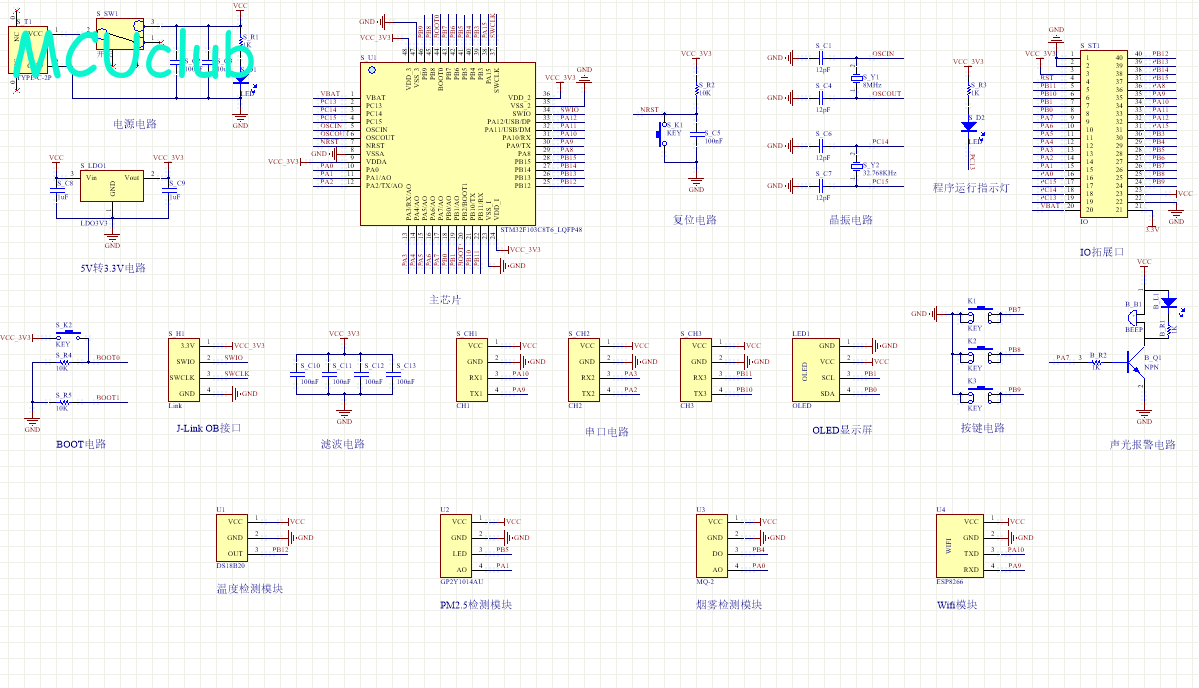Screen dimensions: 1199x688
Task: Select the STM32F103C8T6 main chip symbol
Action: pyautogui.click(x=447, y=144)
